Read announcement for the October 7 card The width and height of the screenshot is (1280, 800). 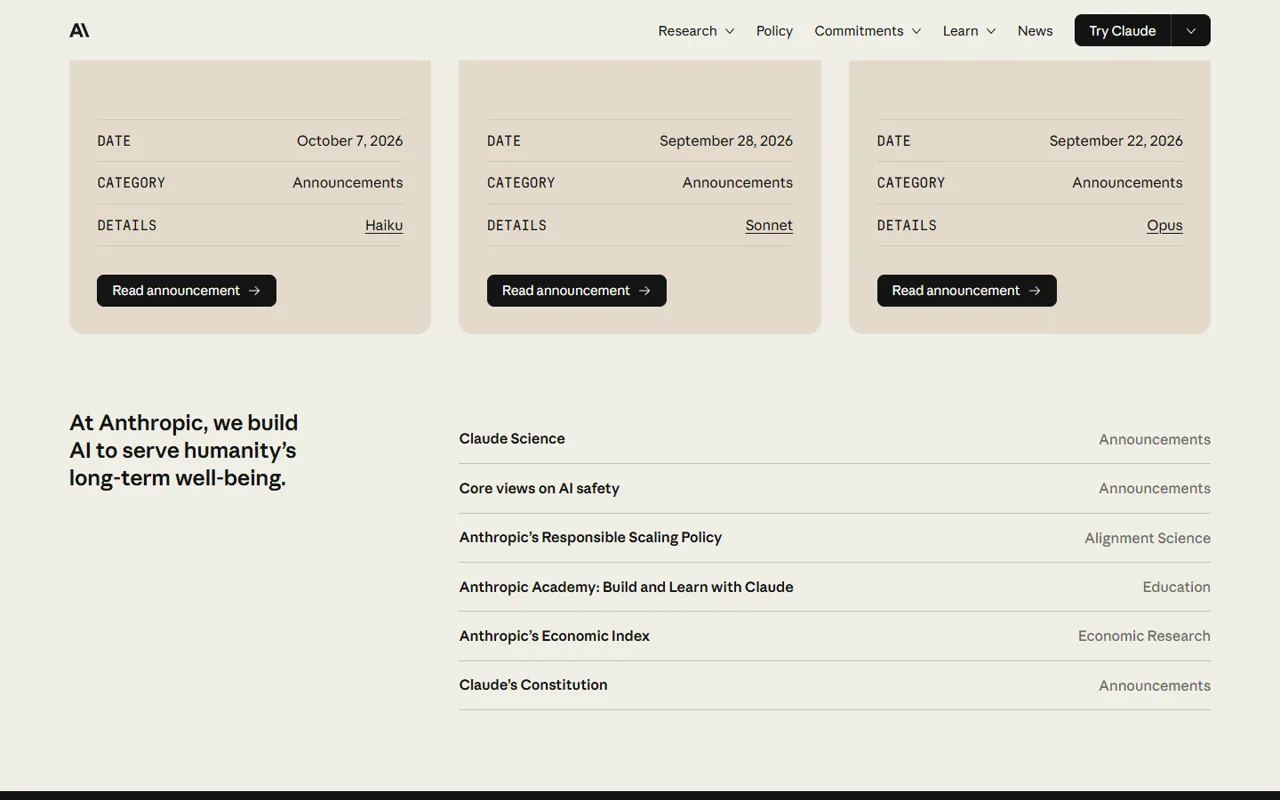[186, 290]
